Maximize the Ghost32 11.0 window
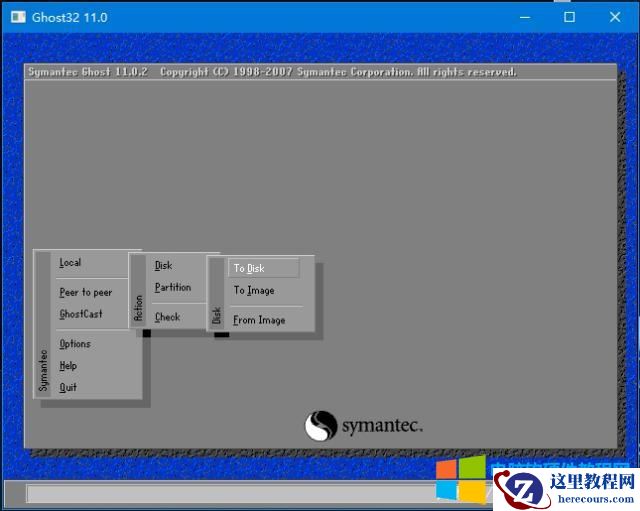The width and height of the screenshot is (640, 511). tap(569, 17)
